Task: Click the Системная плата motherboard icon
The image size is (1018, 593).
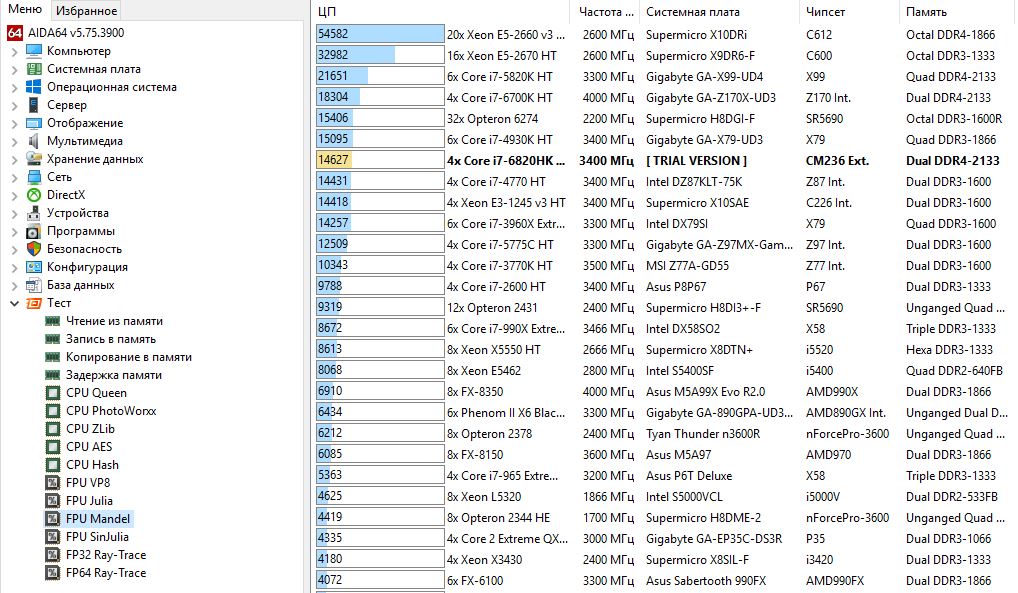Action: [x=34, y=69]
